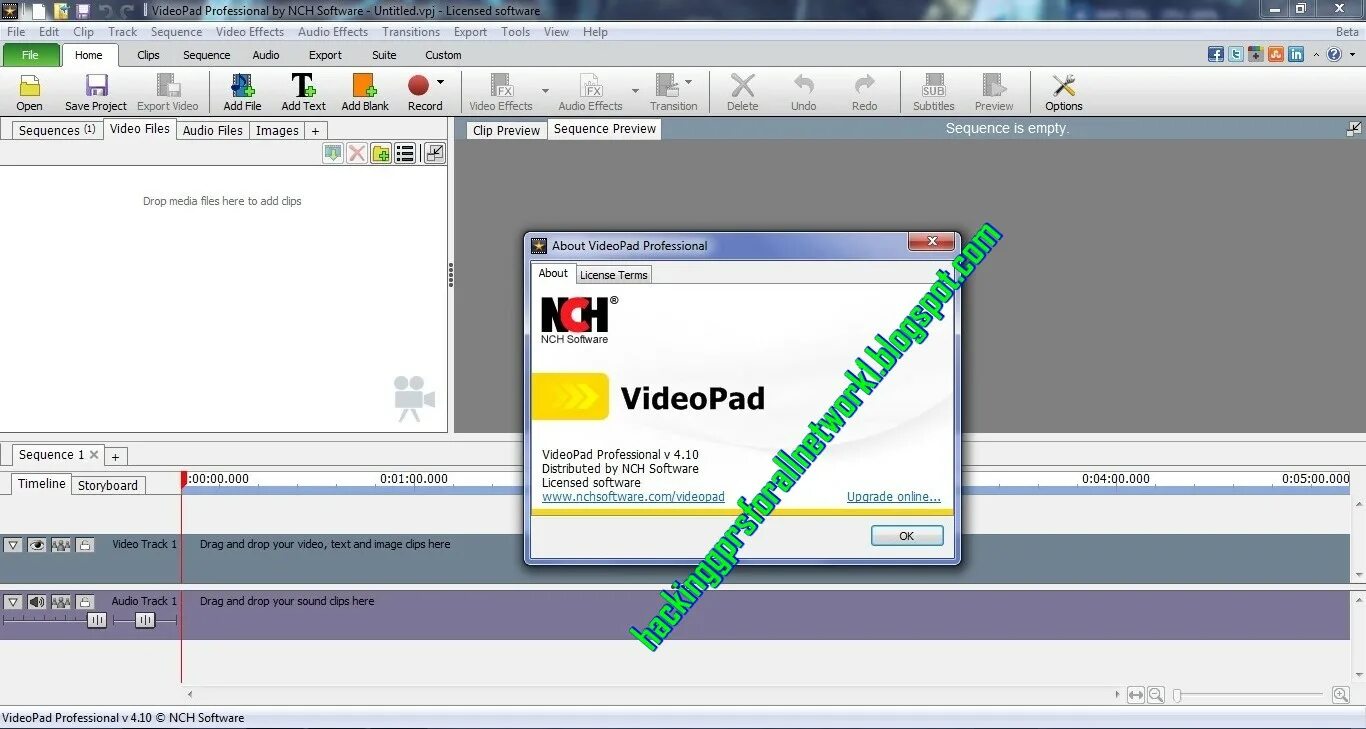Share on Twitter via toolbar icon
This screenshot has width=1366, height=729.
[1236, 55]
